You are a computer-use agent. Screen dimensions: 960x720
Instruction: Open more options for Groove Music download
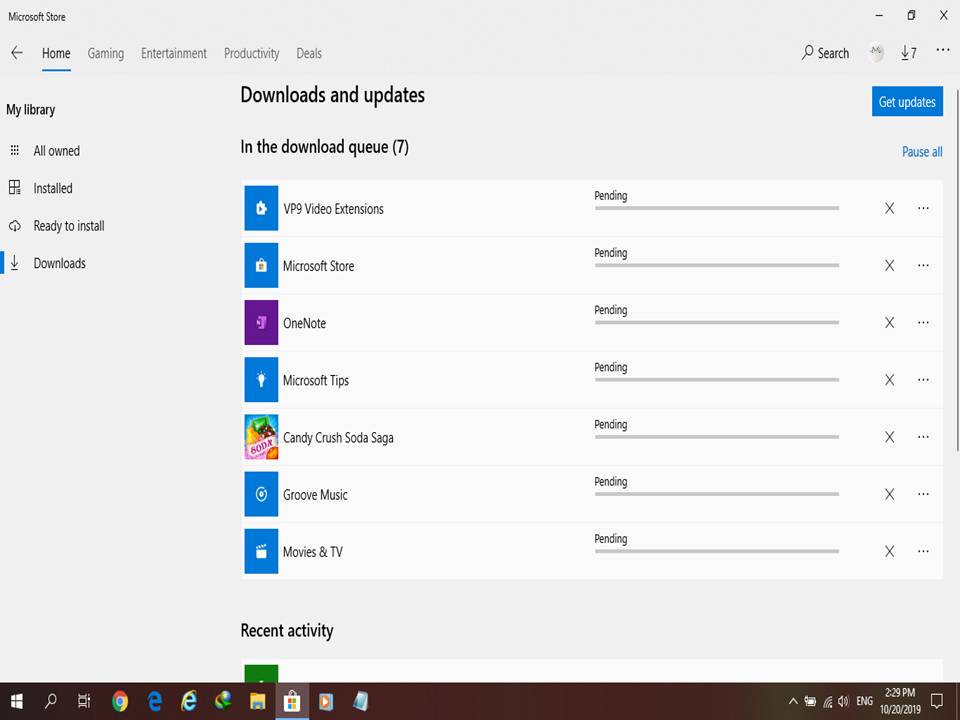[923, 494]
